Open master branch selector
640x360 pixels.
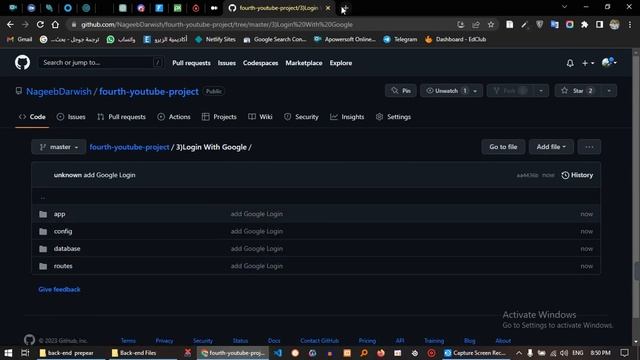[x=59, y=147]
